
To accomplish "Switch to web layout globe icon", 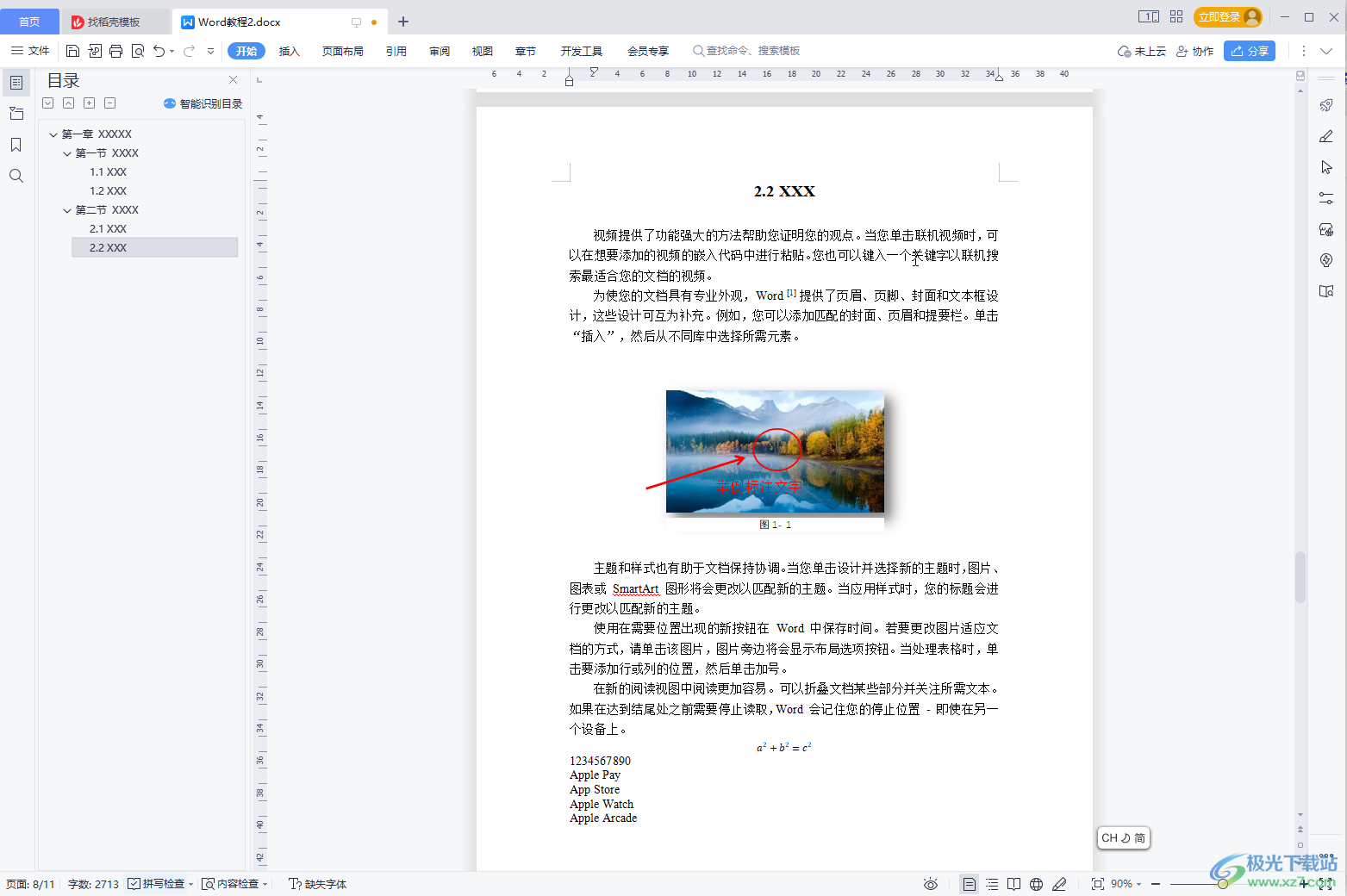I will (x=1037, y=884).
